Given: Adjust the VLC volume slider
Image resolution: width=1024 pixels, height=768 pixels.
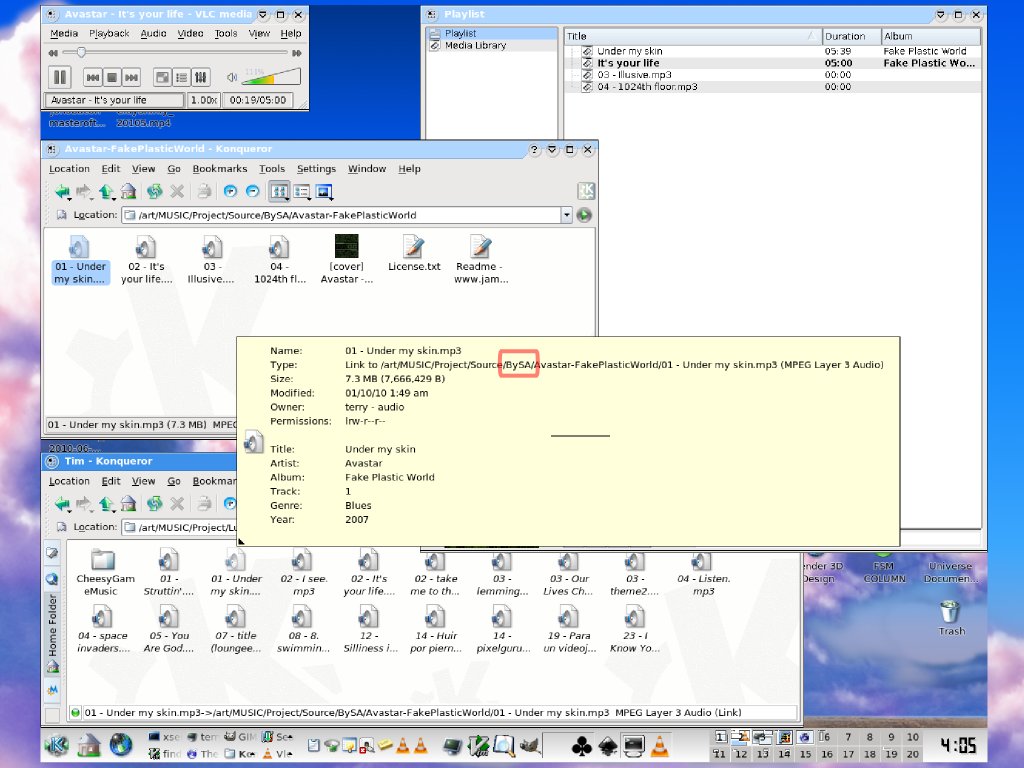Looking at the screenshot, I should [x=271, y=77].
